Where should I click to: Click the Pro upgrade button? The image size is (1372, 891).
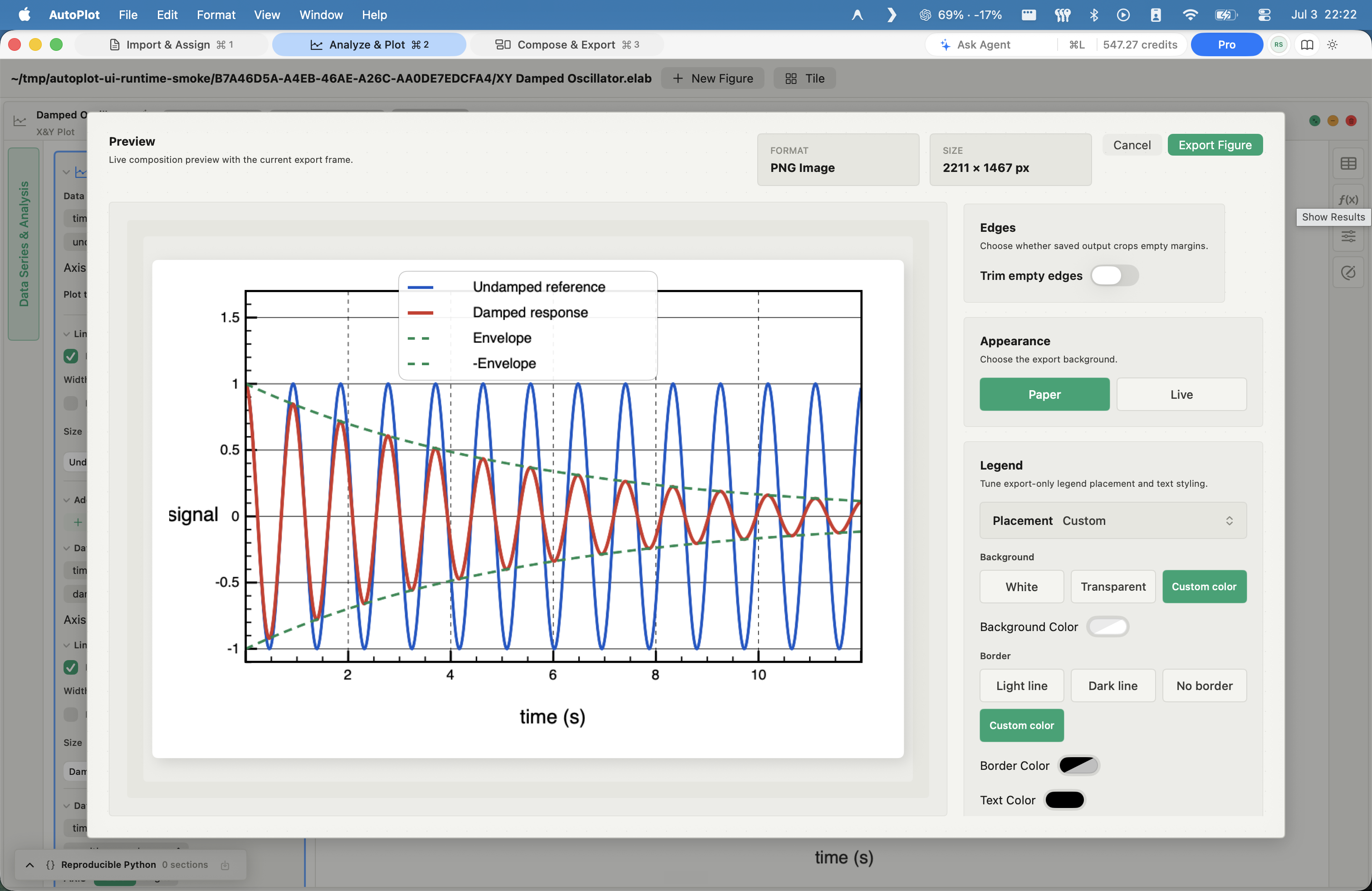point(1226,45)
